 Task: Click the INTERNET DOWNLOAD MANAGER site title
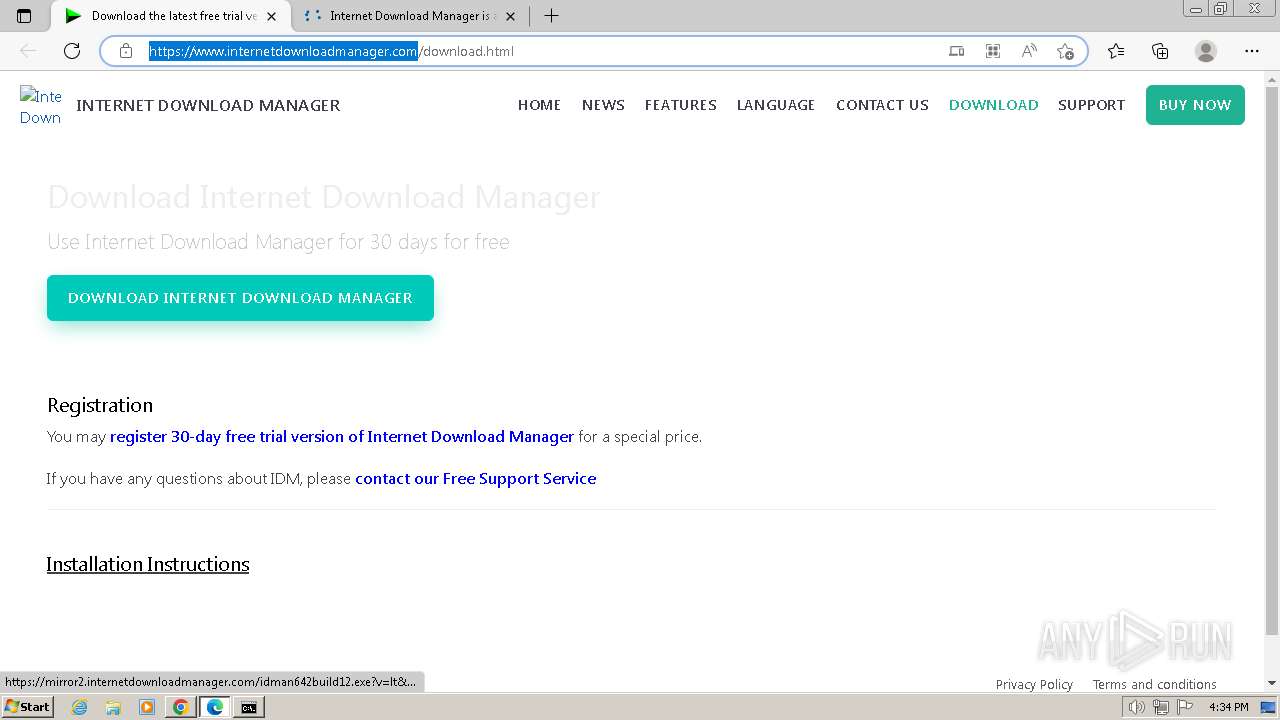208,105
